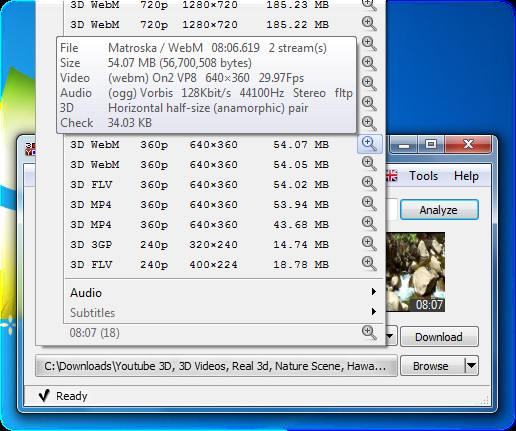Viewport: 516px width, 431px height.
Task: Close the downloader window
Action: (468, 144)
